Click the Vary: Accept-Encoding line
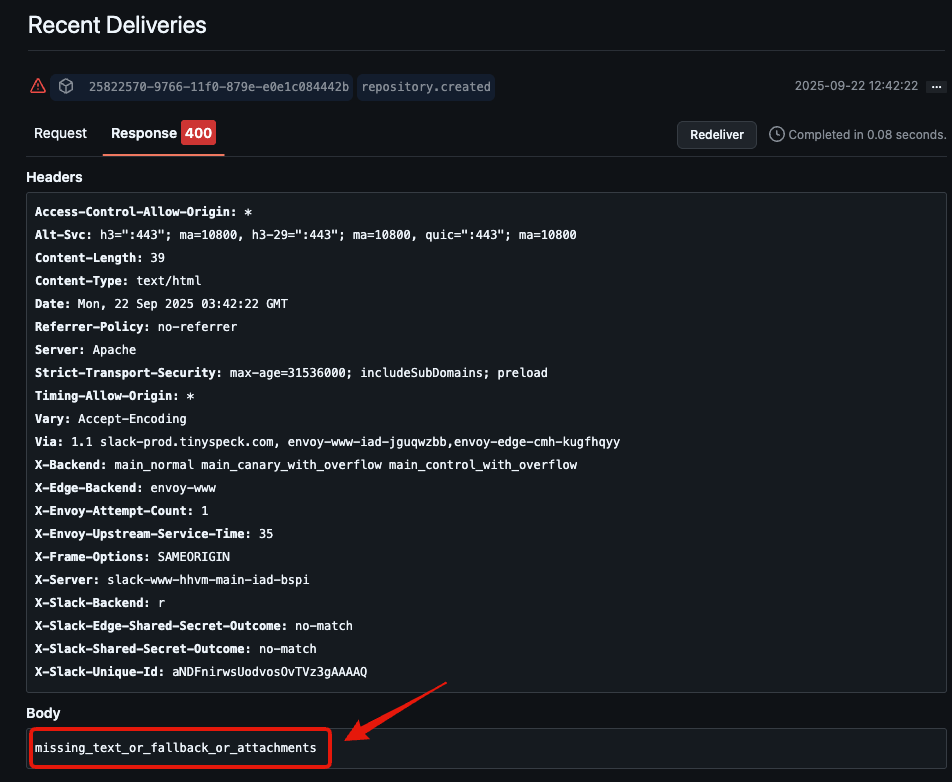 (110, 419)
